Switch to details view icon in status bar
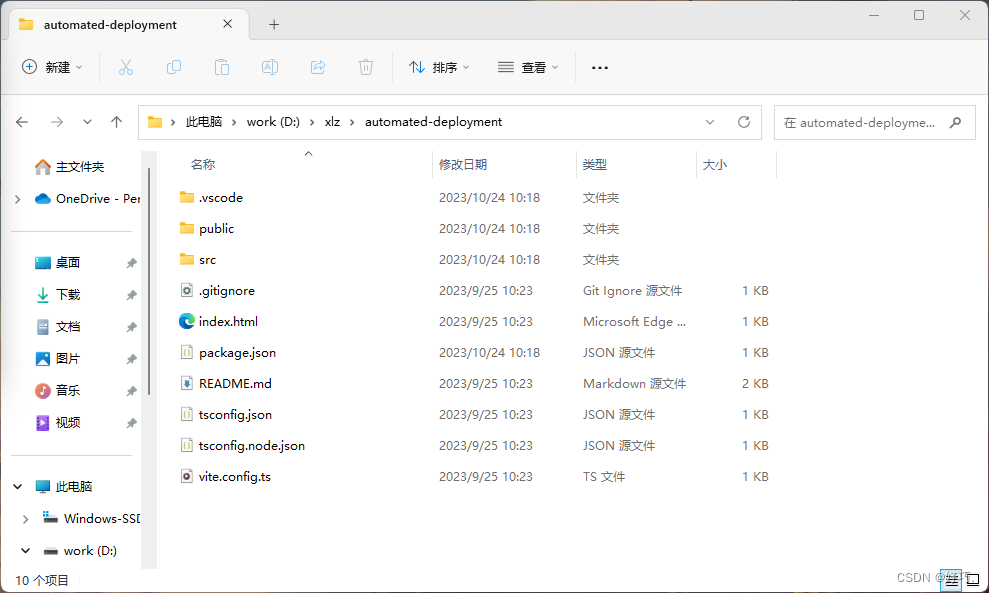The height and width of the screenshot is (593, 989). pyautogui.click(x=951, y=580)
